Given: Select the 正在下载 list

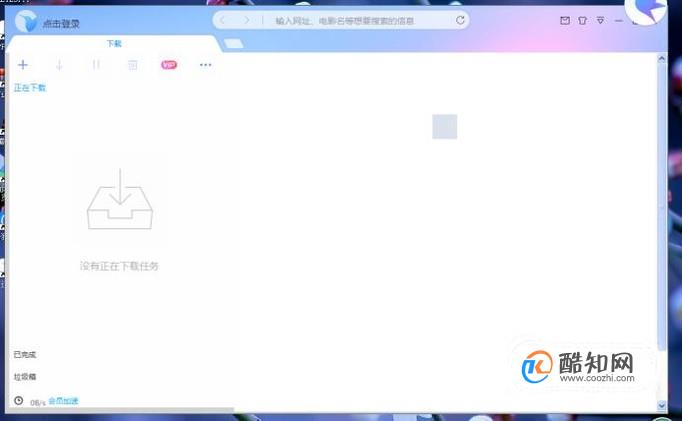Looking at the screenshot, I should coord(30,87).
